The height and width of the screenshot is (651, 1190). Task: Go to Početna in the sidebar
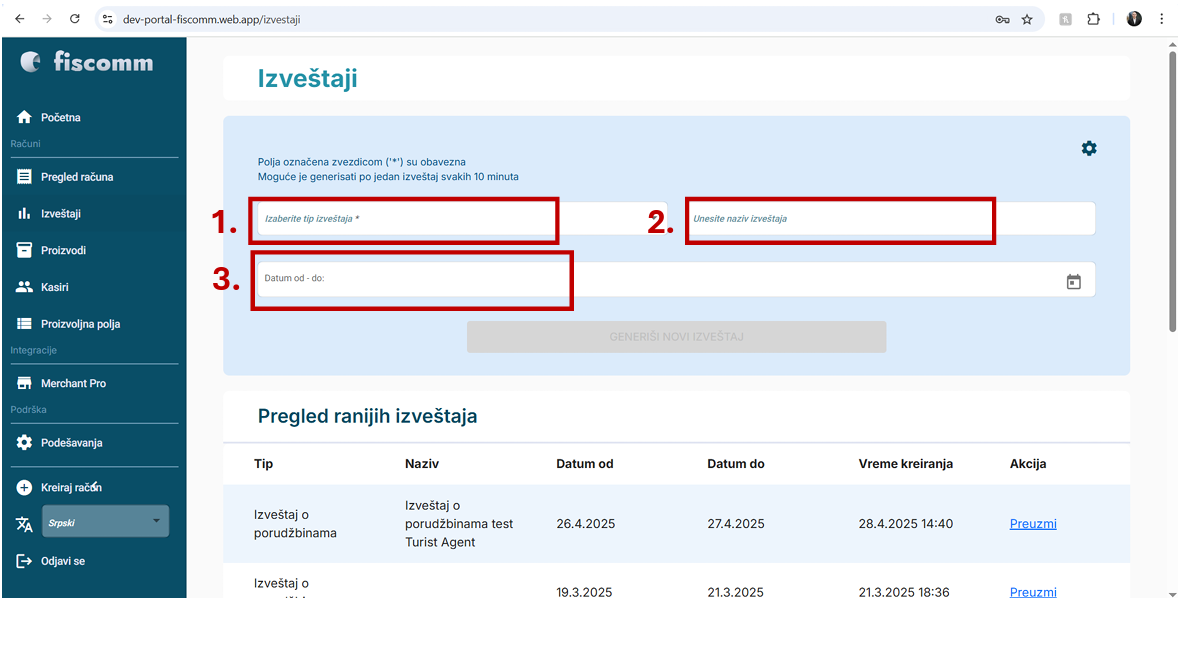click(x=60, y=118)
